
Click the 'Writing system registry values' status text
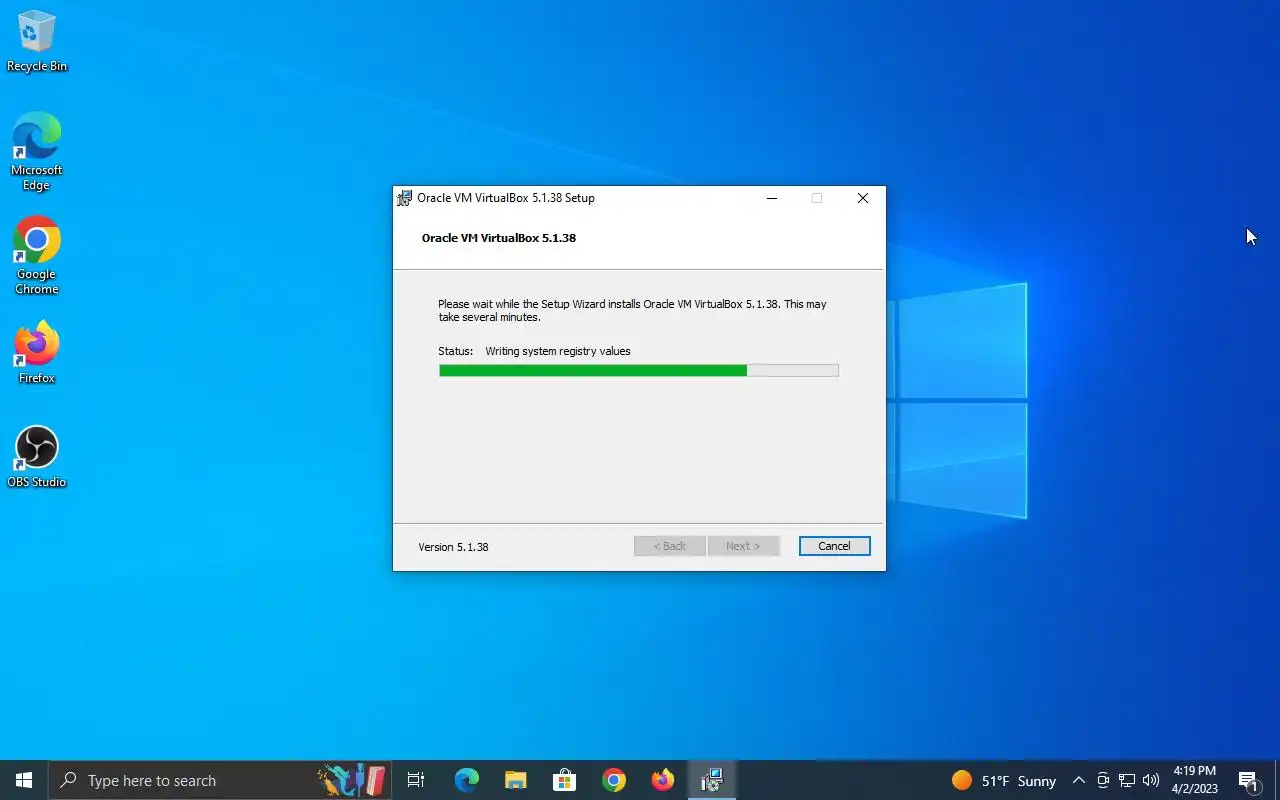(x=558, y=351)
